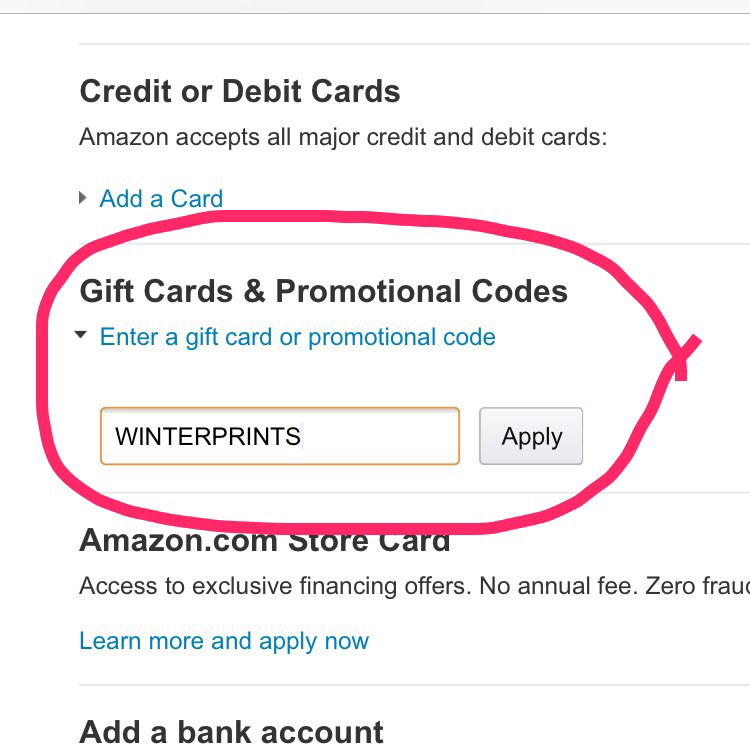Click the pink crossed tail of the drawn circle
This screenshot has height=746, width=750.
pyautogui.click(x=684, y=359)
